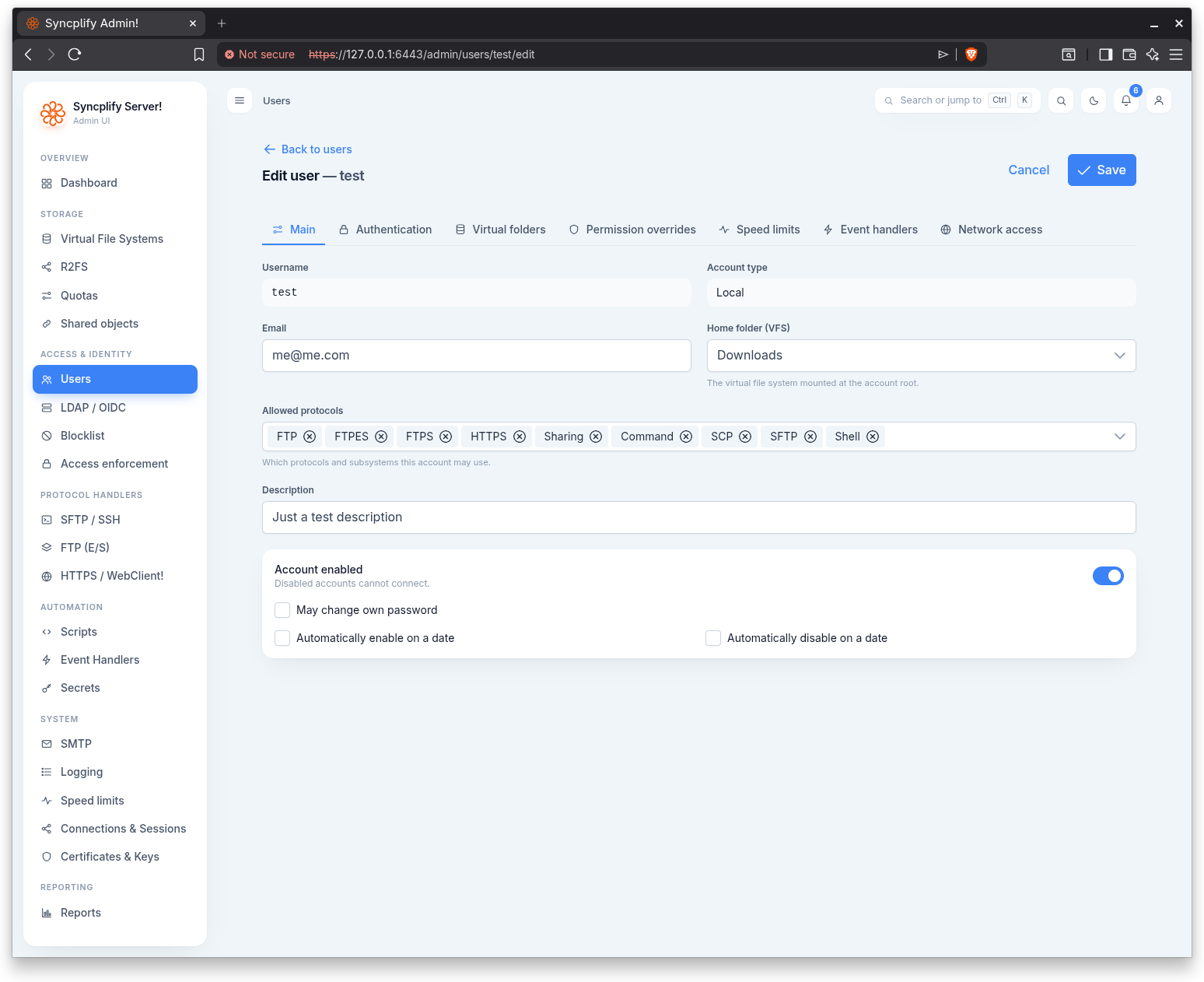Screen dimensions: 1204x982
Task: Remove the HTTPS protocol tag
Action: coord(520,437)
